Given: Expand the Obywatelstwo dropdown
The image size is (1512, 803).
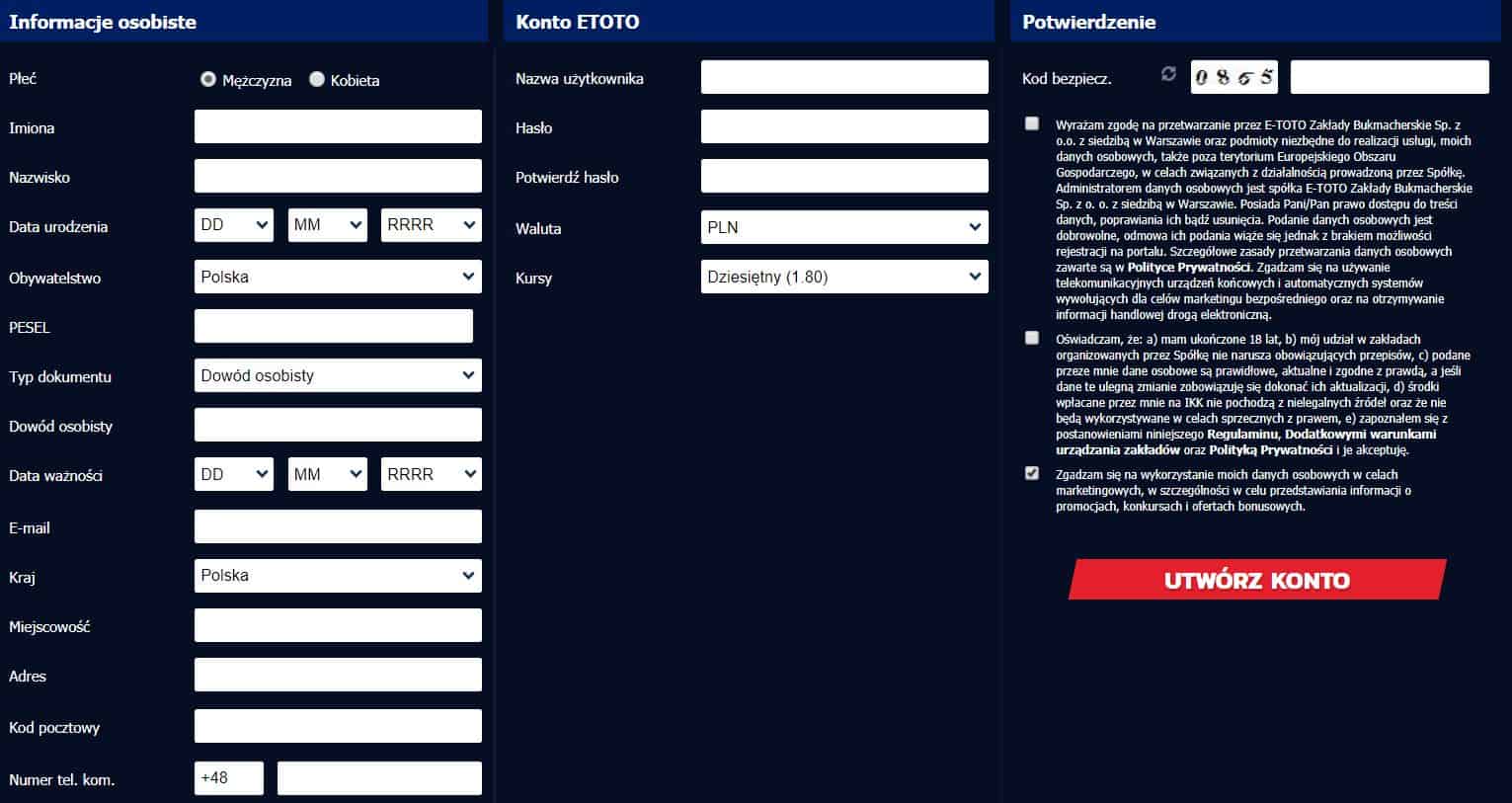Looking at the screenshot, I should click(x=338, y=277).
